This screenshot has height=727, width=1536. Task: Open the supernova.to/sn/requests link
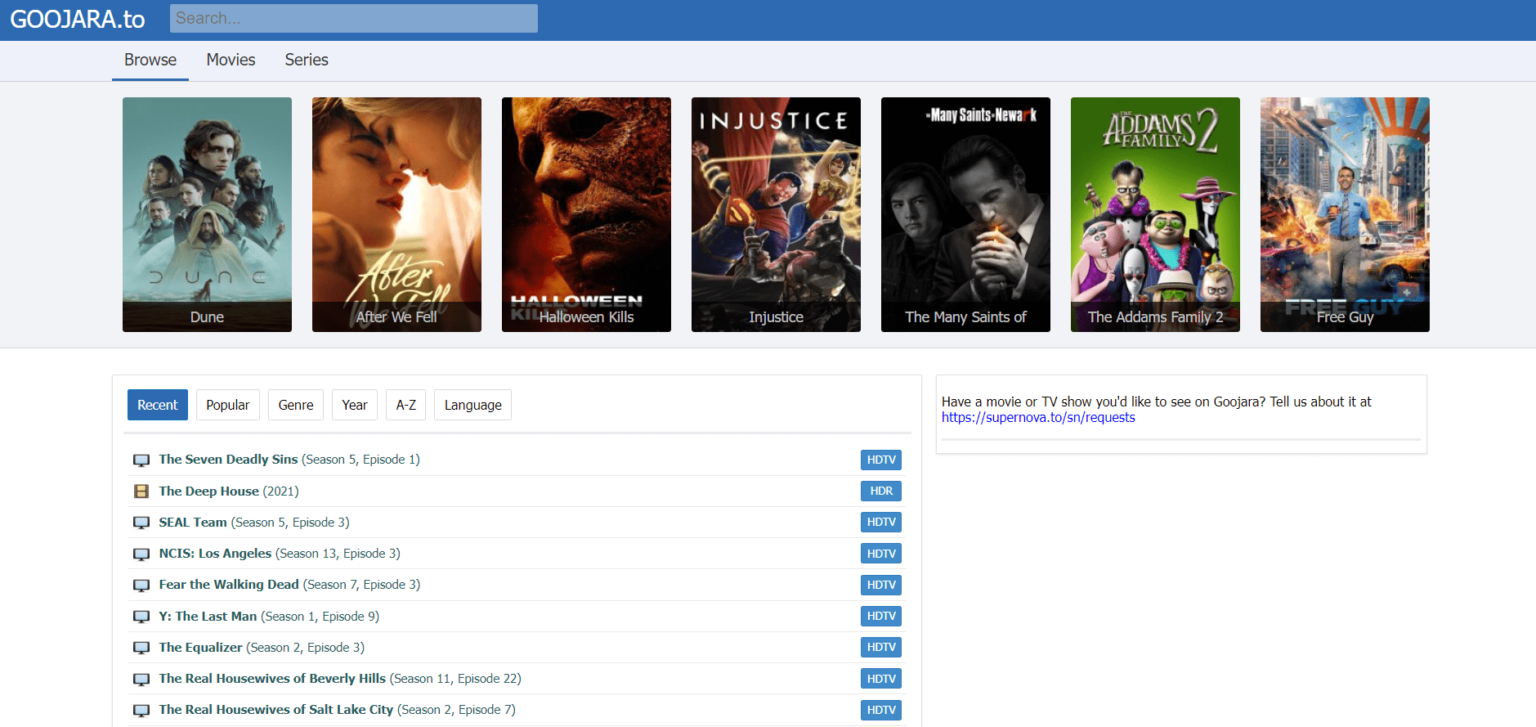[x=1038, y=418]
